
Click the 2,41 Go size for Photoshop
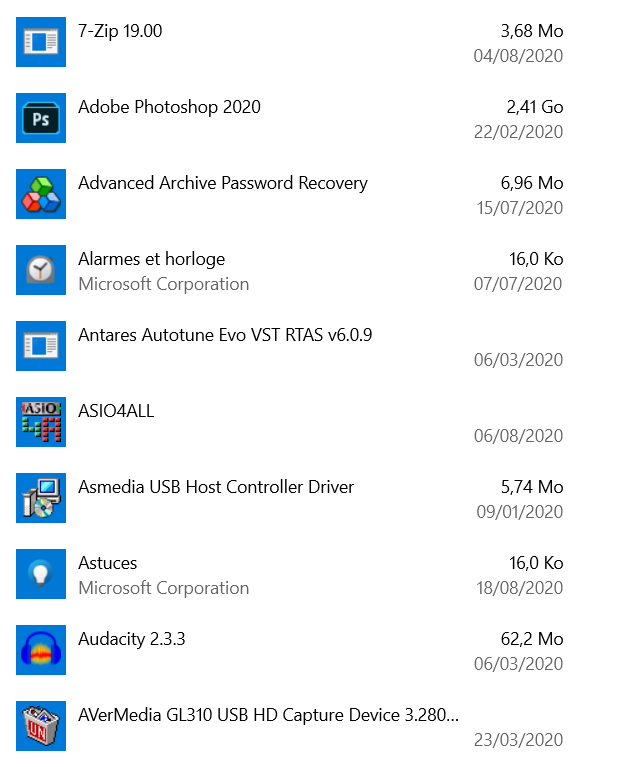(535, 107)
